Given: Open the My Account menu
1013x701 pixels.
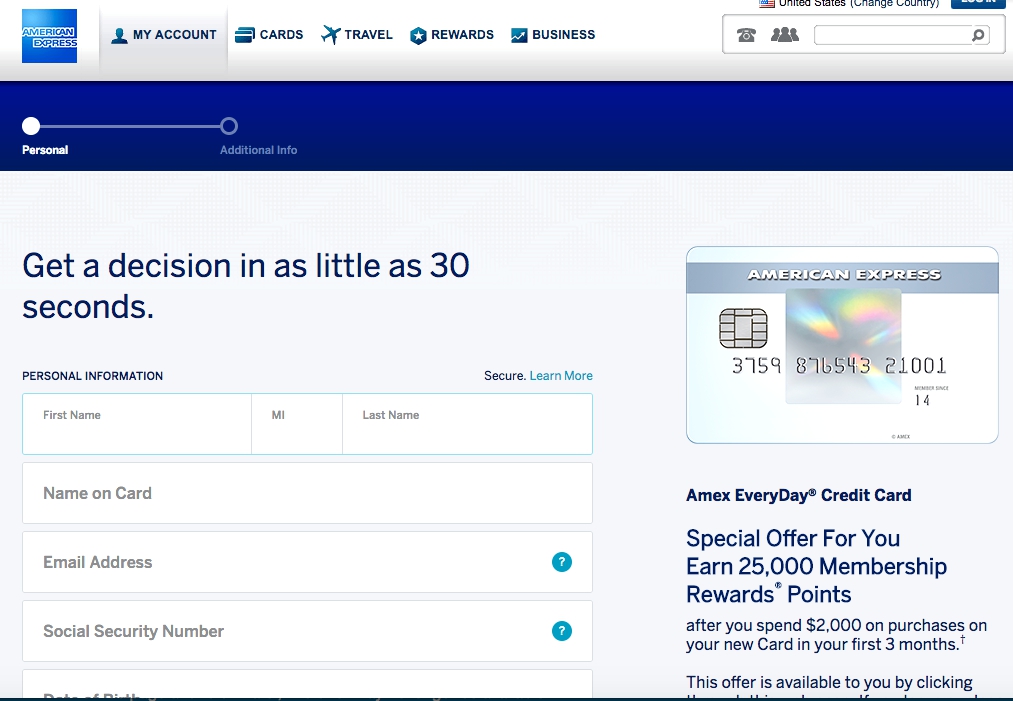Looking at the screenshot, I should (x=163, y=35).
